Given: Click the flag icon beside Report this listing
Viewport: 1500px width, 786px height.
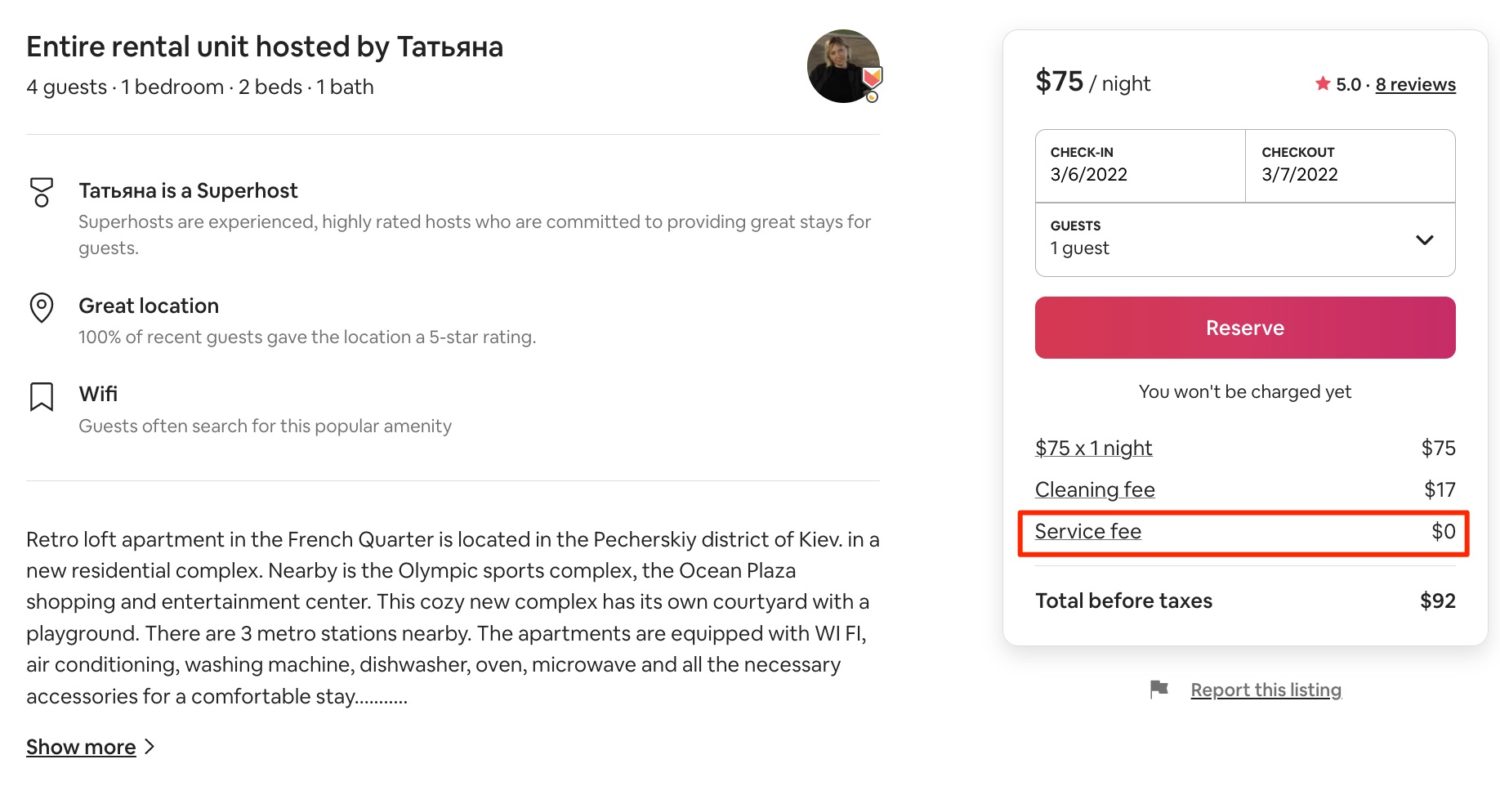Looking at the screenshot, I should [x=1159, y=689].
